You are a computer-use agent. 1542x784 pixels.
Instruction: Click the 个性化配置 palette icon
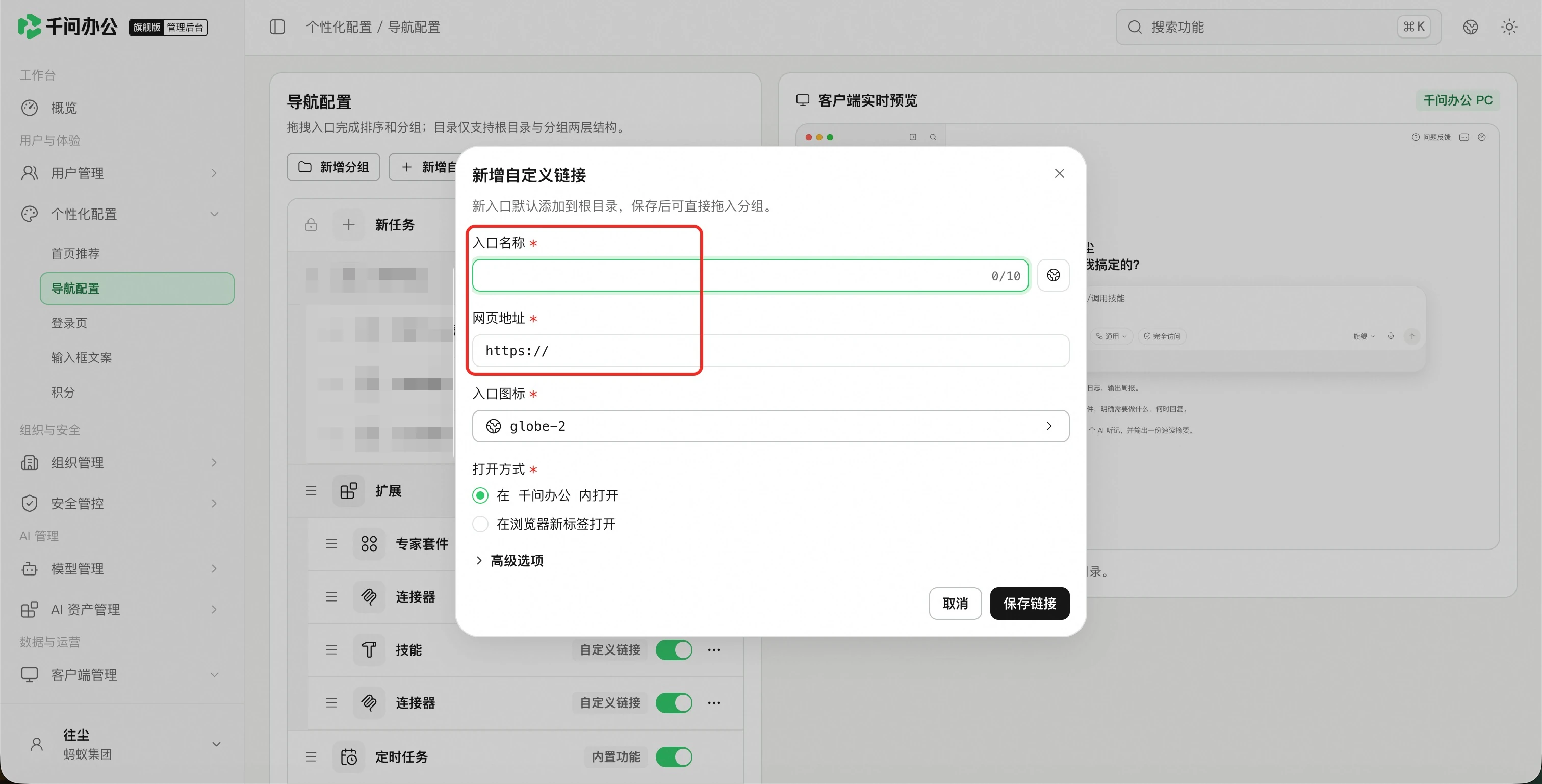pyautogui.click(x=30, y=214)
